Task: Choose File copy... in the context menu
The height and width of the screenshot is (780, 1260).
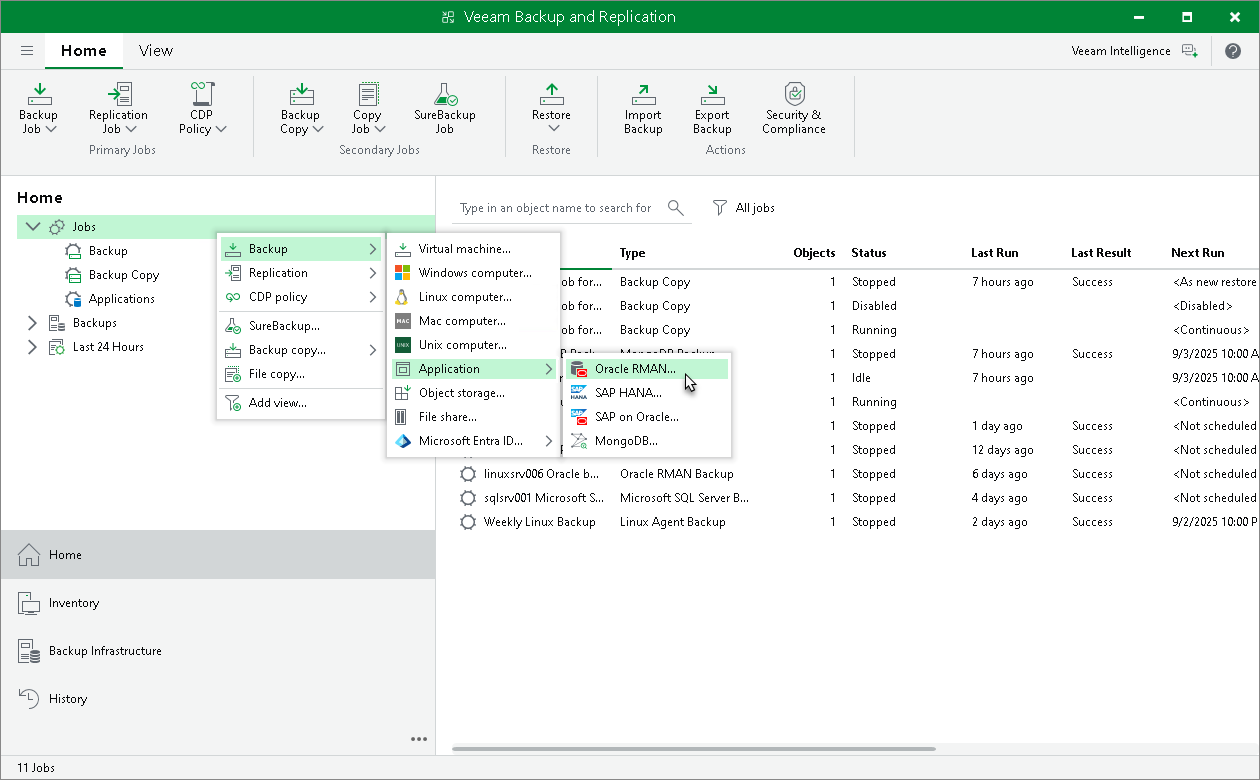Action: pos(300,374)
